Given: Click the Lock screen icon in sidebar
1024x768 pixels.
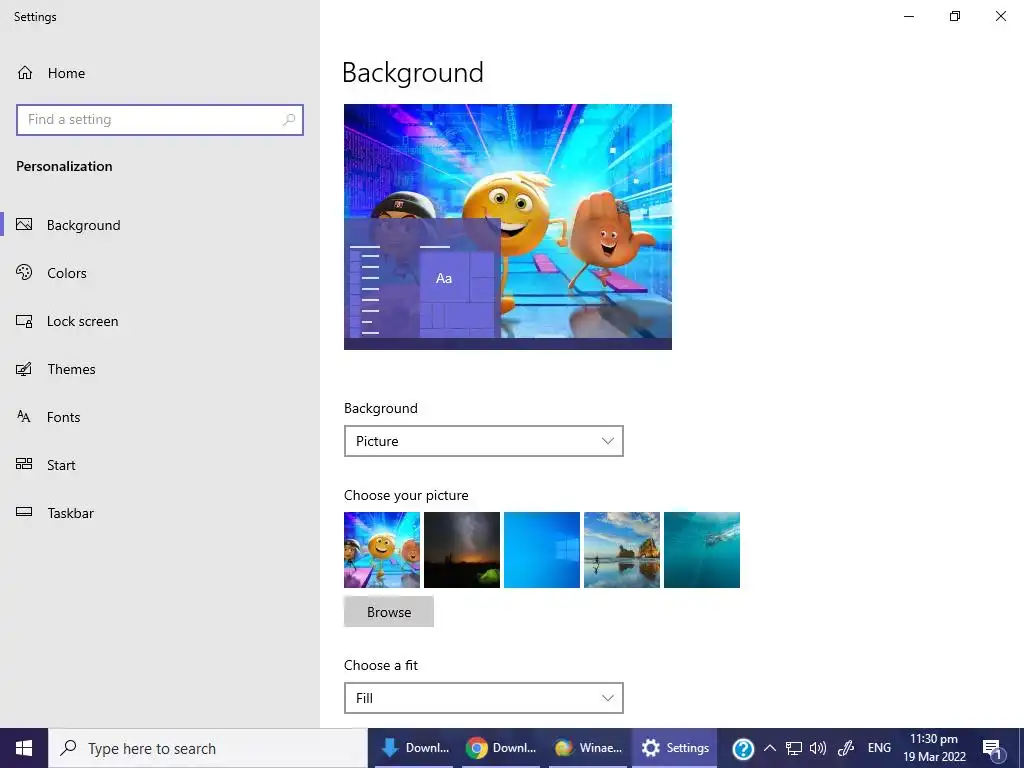Looking at the screenshot, I should [24, 321].
